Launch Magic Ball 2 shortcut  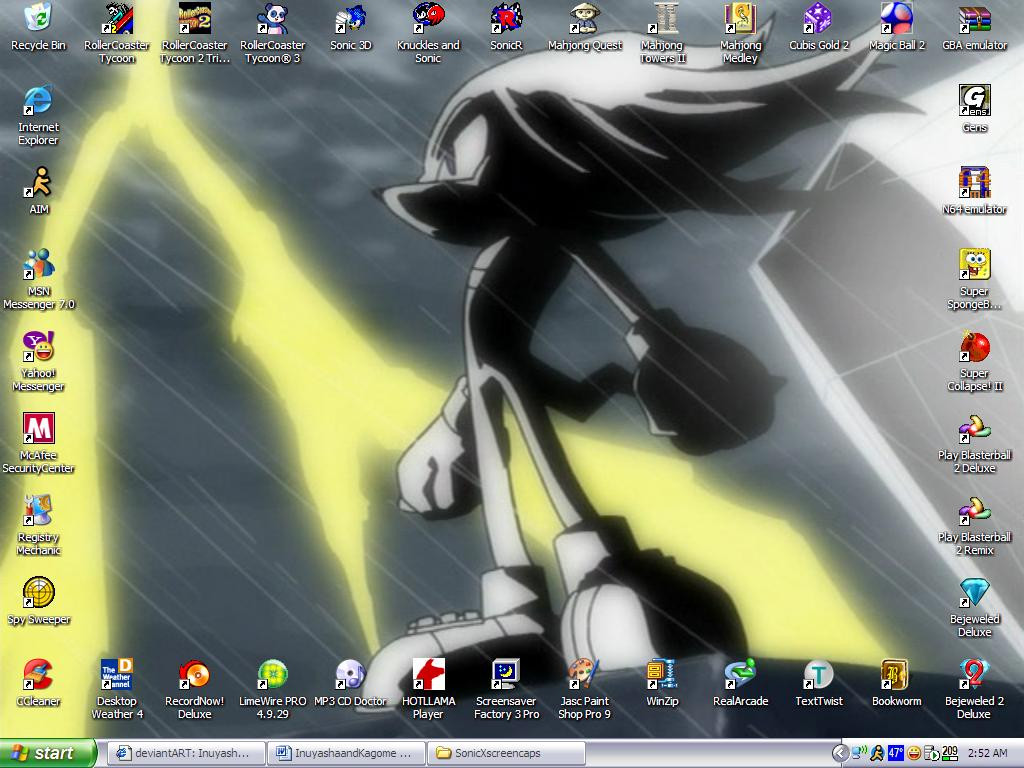[x=897, y=18]
